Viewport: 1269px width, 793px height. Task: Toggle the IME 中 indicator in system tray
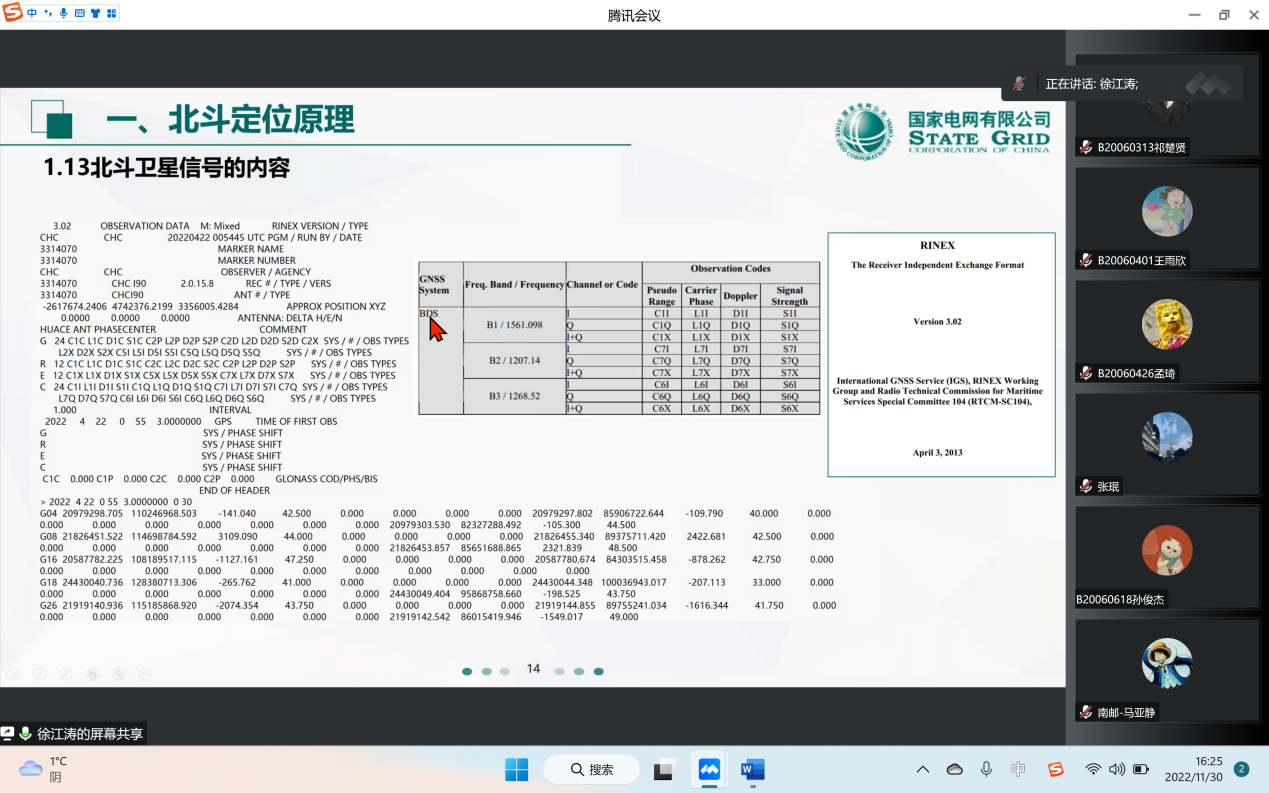[x=1018, y=769]
